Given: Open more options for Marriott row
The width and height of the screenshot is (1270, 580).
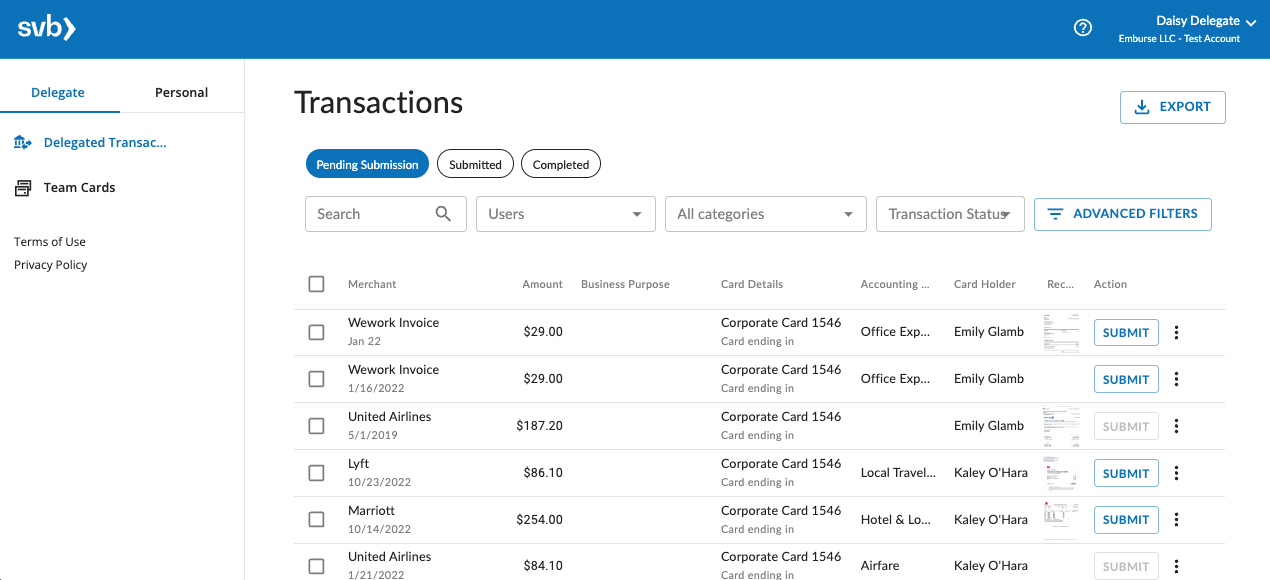Looking at the screenshot, I should [x=1176, y=519].
